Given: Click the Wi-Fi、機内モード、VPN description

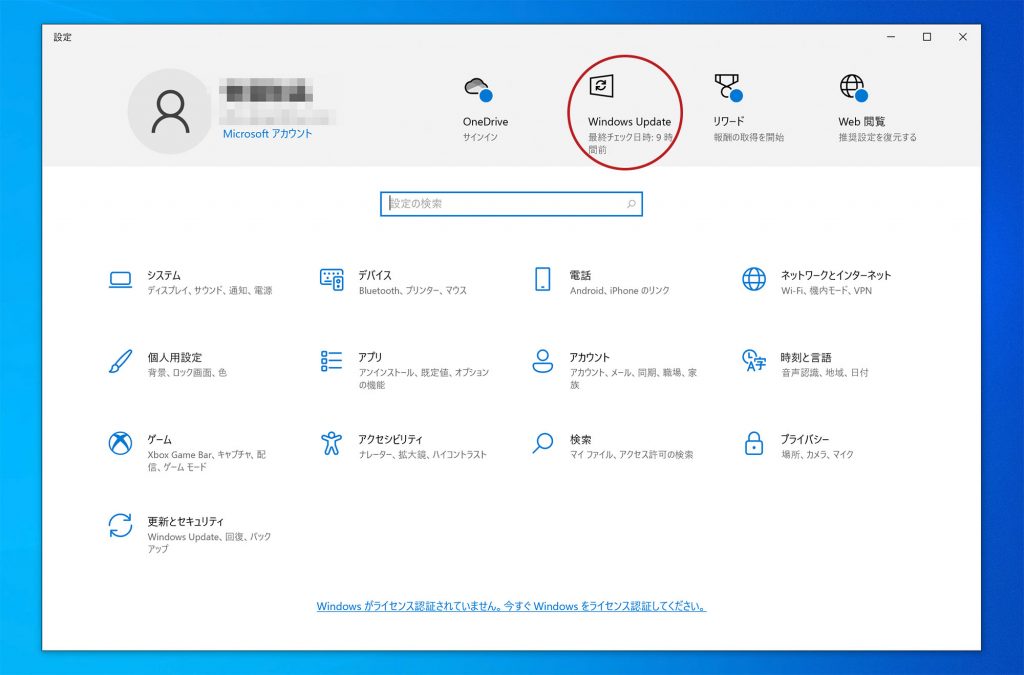Looking at the screenshot, I should click(826, 290).
